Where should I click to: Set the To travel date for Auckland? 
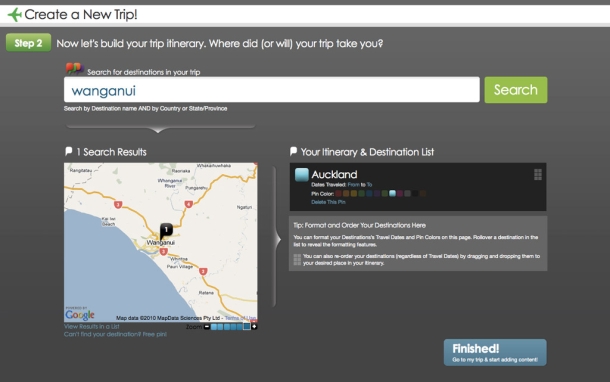[x=369, y=185]
